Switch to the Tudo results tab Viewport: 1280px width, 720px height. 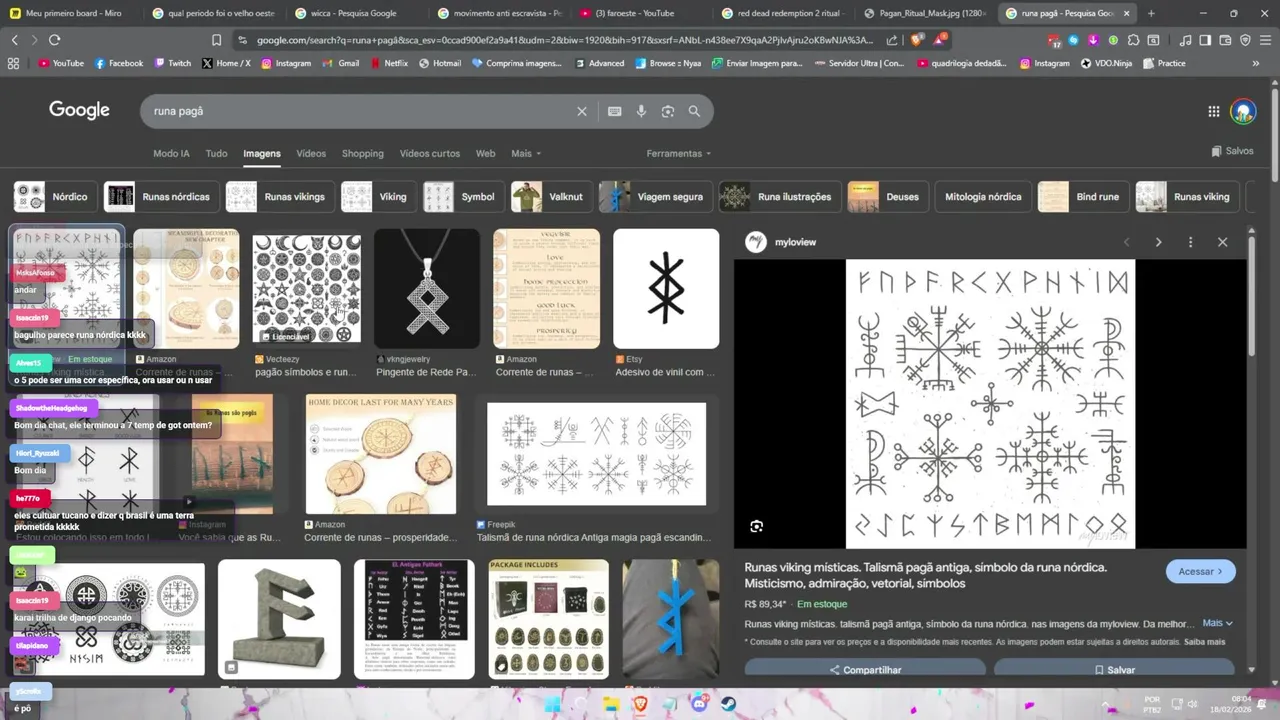point(216,153)
